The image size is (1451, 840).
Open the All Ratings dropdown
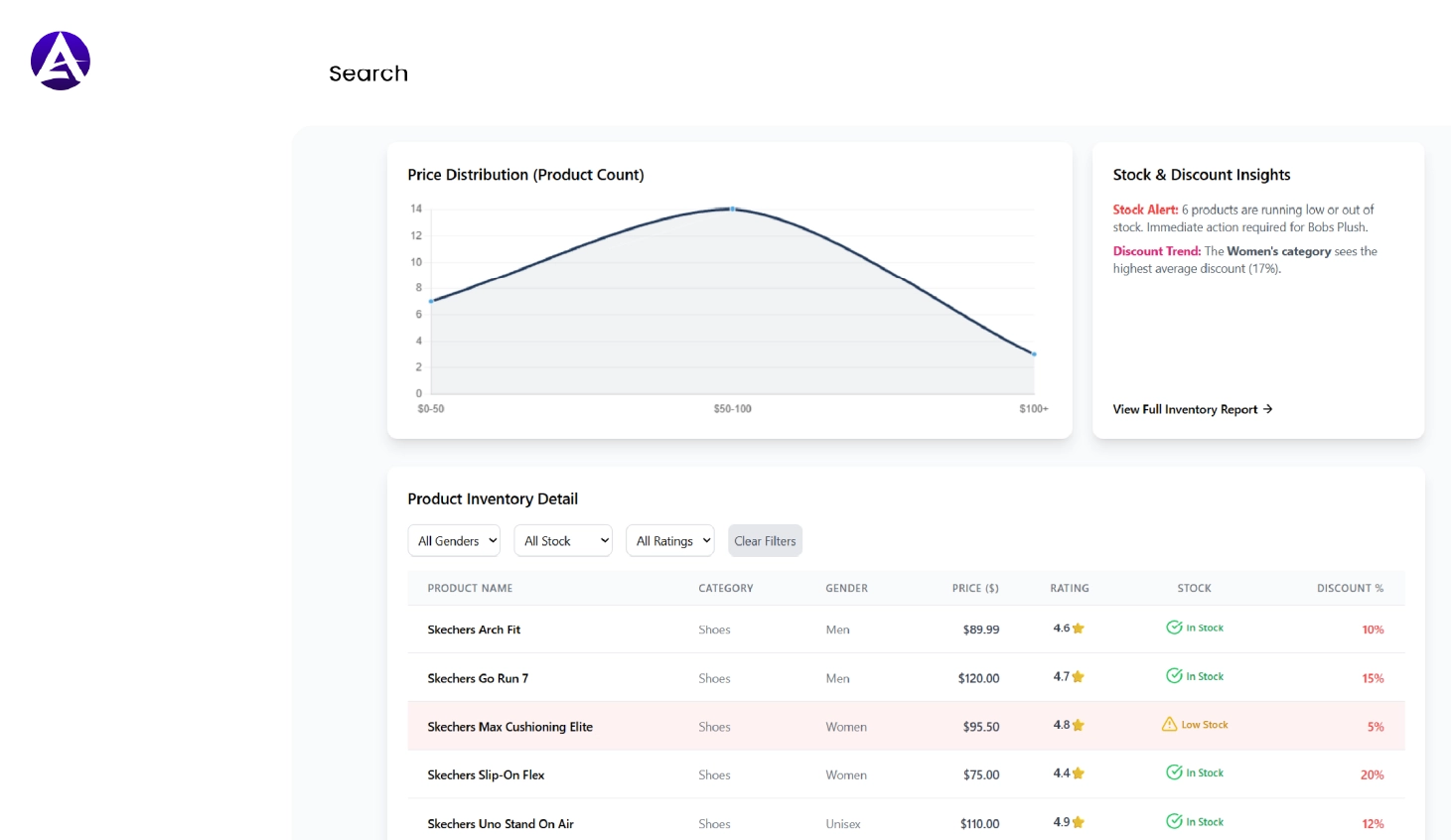[670, 540]
